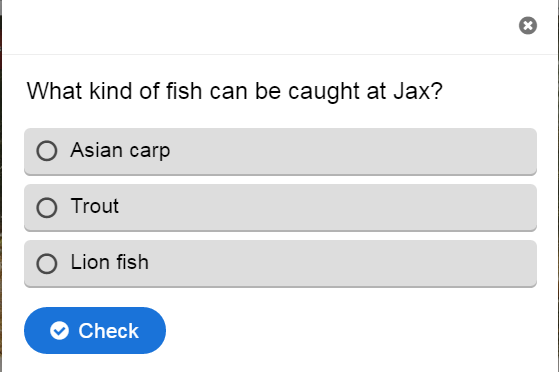Submit the answer with the Check button

pos(95,331)
